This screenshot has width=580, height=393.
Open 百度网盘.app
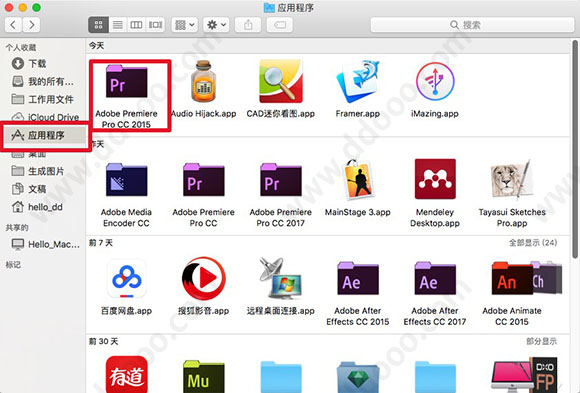[x=126, y=279]
